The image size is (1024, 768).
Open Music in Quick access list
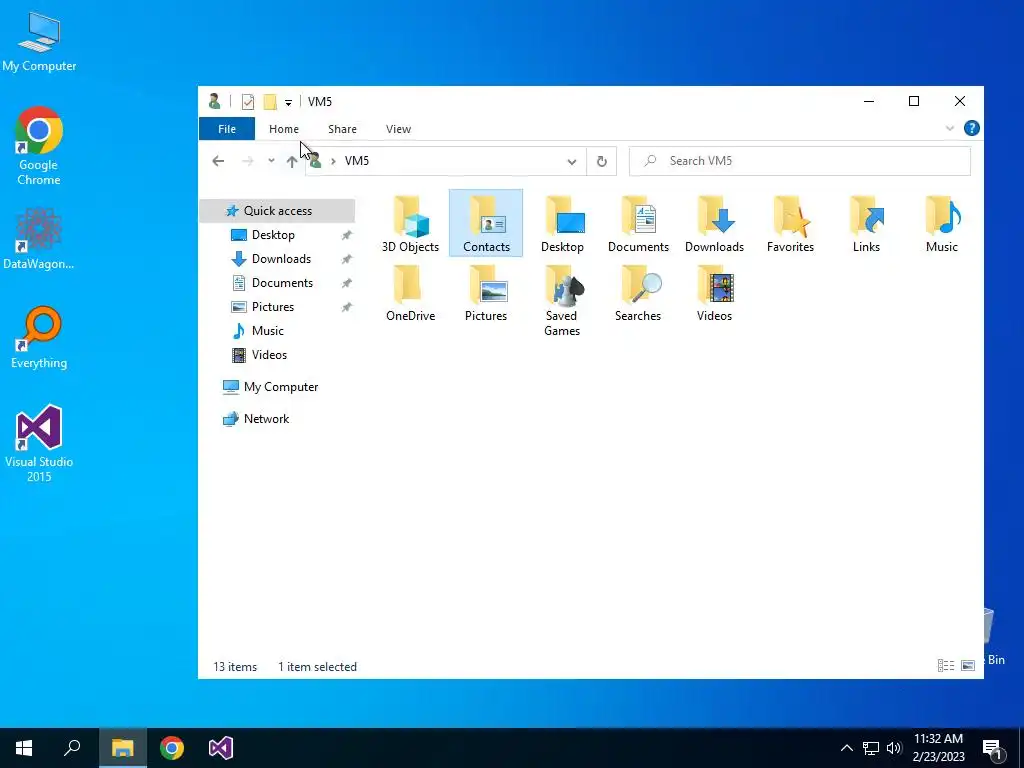pos(267,331)
